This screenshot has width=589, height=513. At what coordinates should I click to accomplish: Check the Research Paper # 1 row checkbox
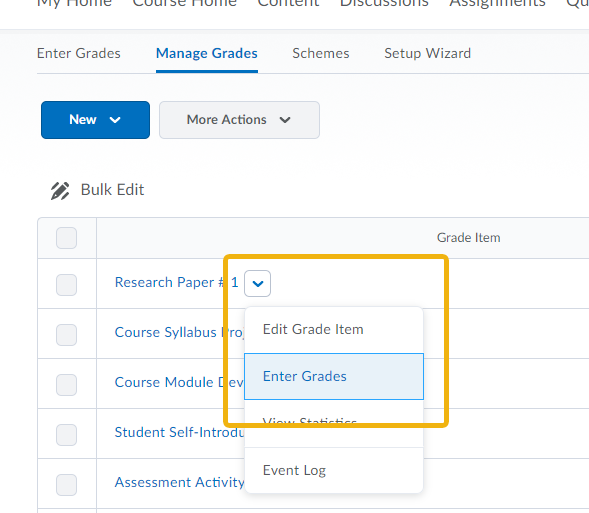[x=66, y=285]
